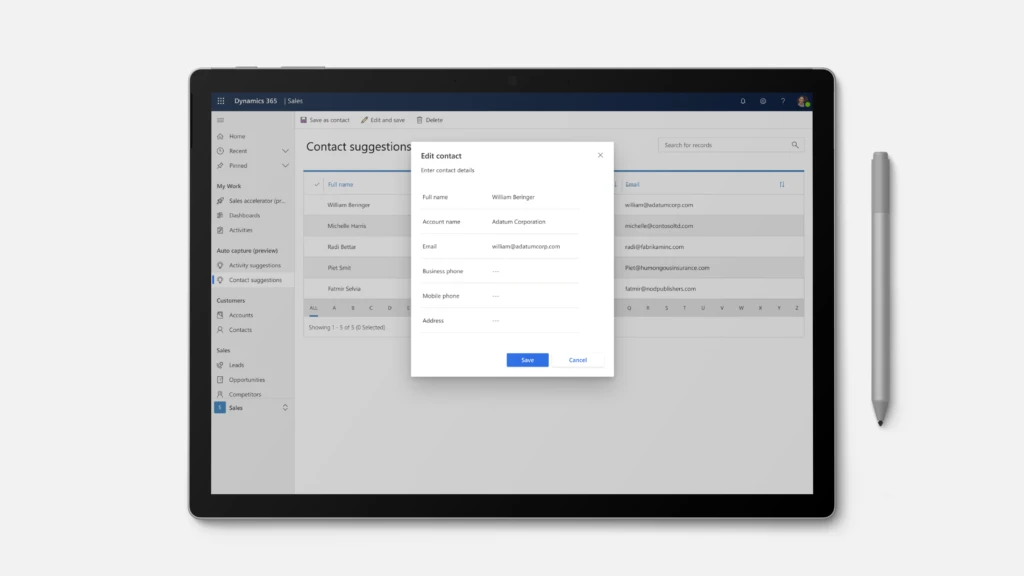
Task: Click the Save button in dialog
Action: (x=527, y=360)
